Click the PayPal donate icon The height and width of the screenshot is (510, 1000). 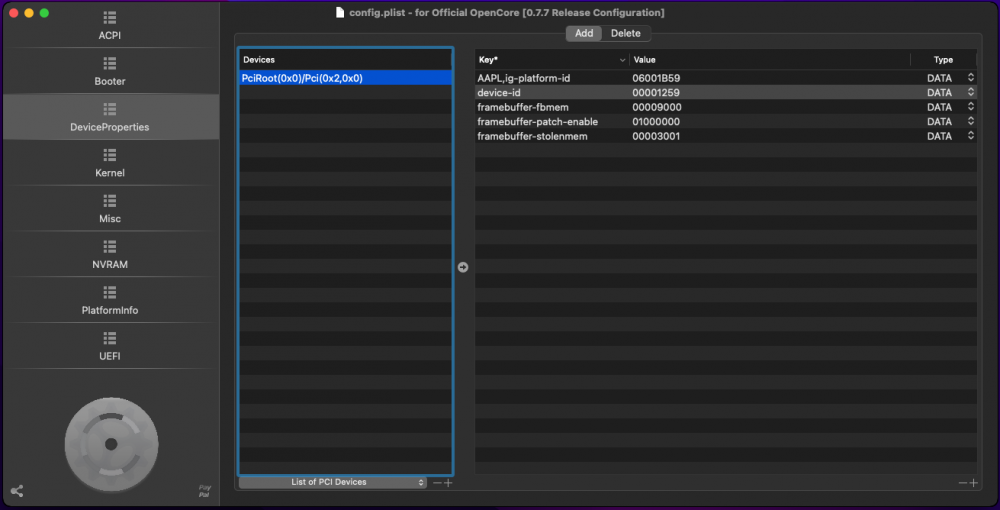pos(205,491)
